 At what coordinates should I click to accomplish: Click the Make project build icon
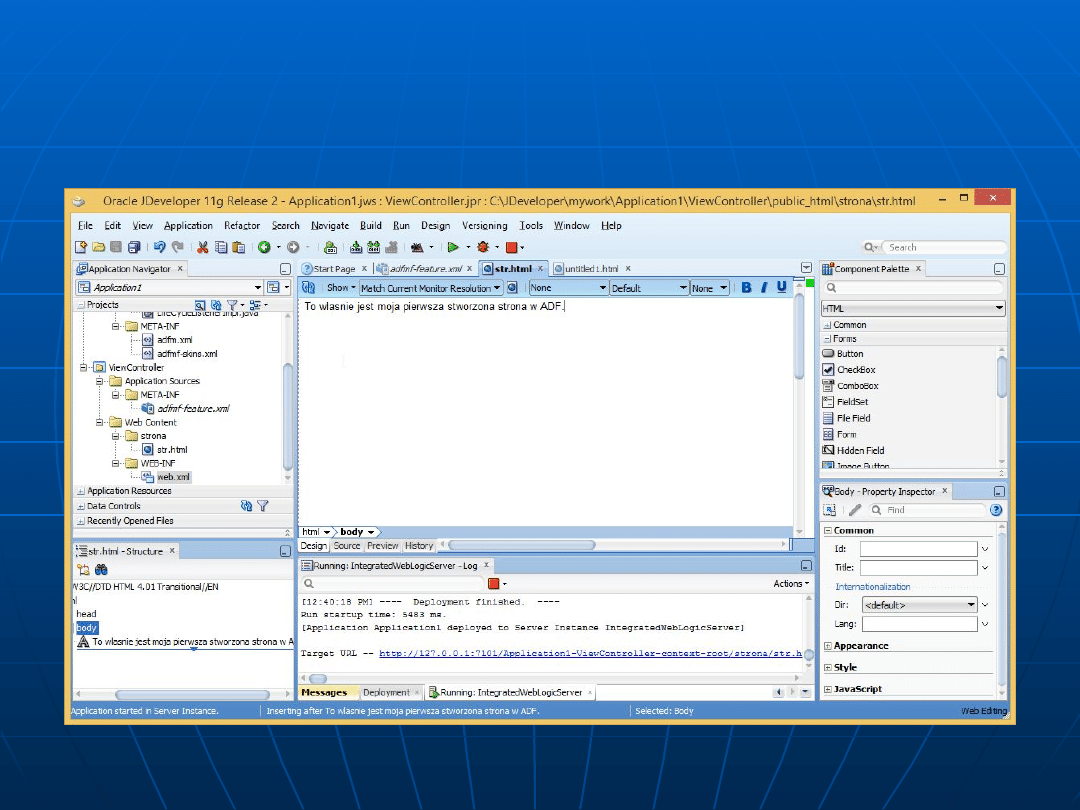pos(356,247)
